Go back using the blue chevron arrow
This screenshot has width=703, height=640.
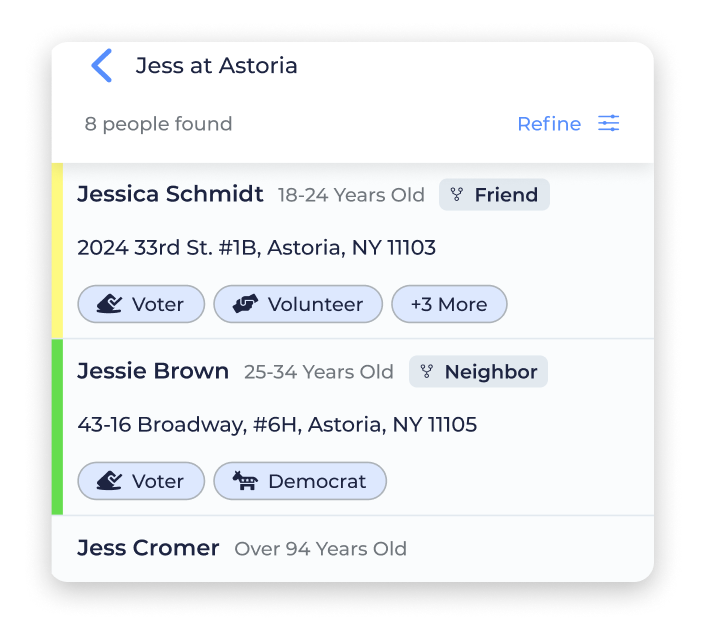102,65
